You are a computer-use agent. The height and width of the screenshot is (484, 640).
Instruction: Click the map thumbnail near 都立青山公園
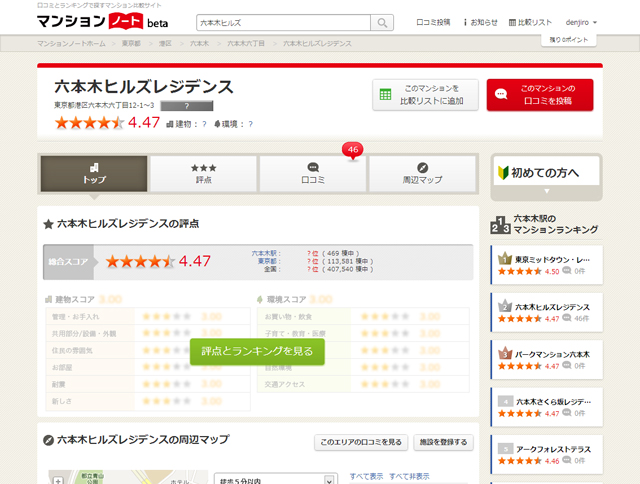tap(127, 477)
